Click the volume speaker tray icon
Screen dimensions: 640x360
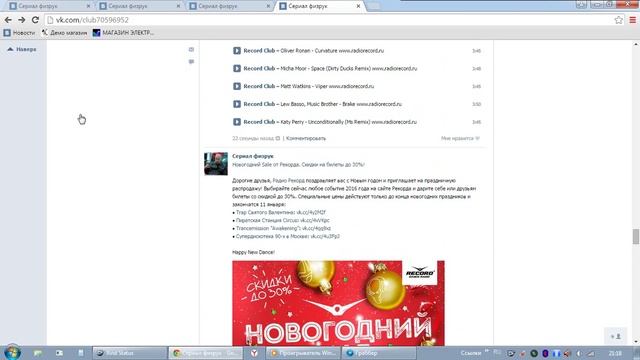pos(567,353)
